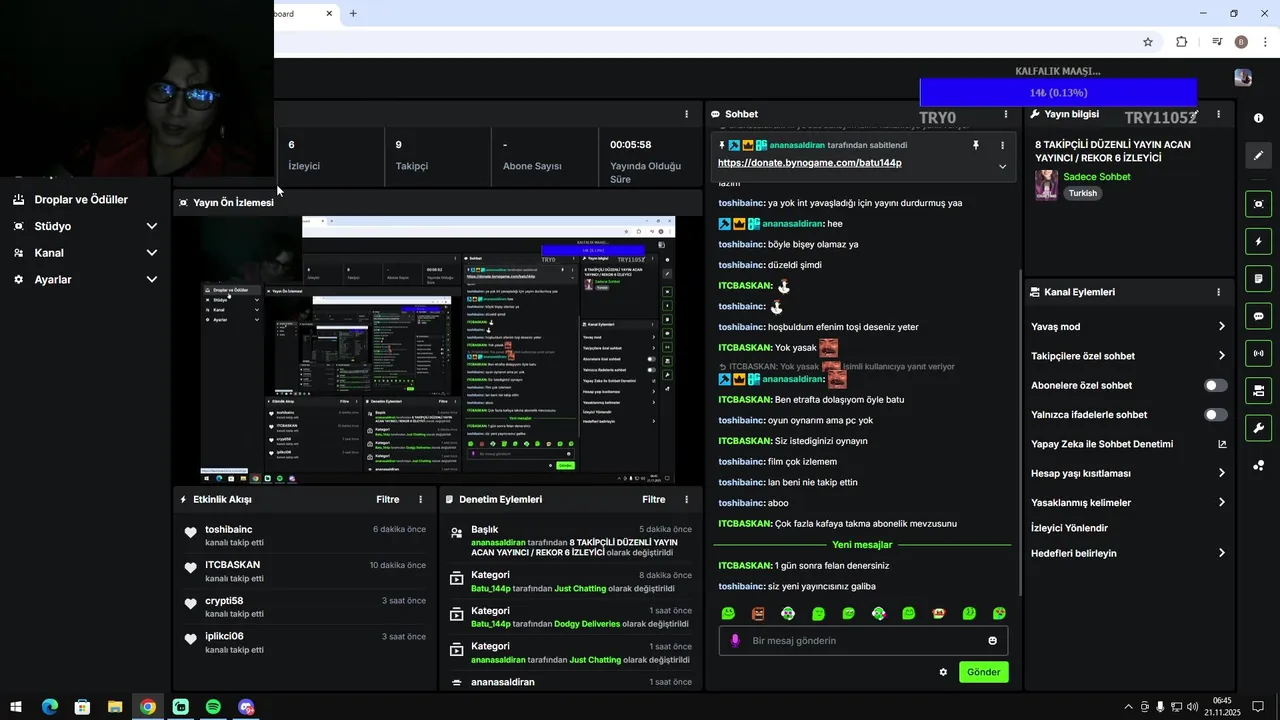Select crypti58 follow event row
Image resolution: width=1280 pixels, height=720 pixels.
click(x=304, y=607)
